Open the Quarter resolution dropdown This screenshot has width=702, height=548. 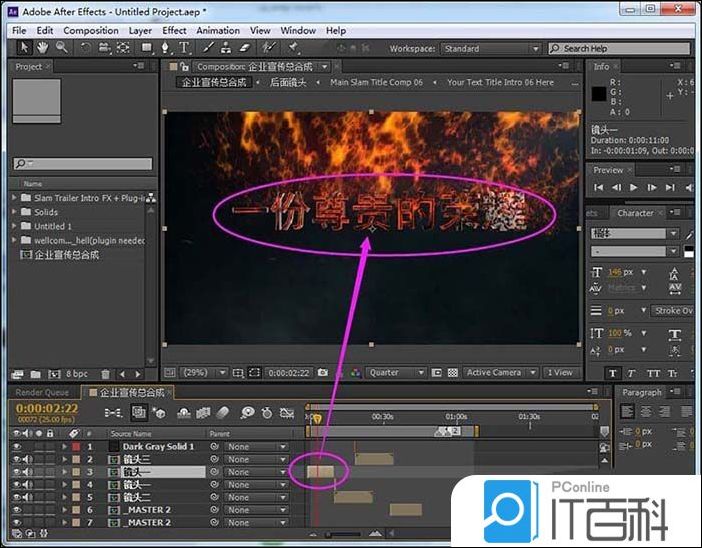397,373
